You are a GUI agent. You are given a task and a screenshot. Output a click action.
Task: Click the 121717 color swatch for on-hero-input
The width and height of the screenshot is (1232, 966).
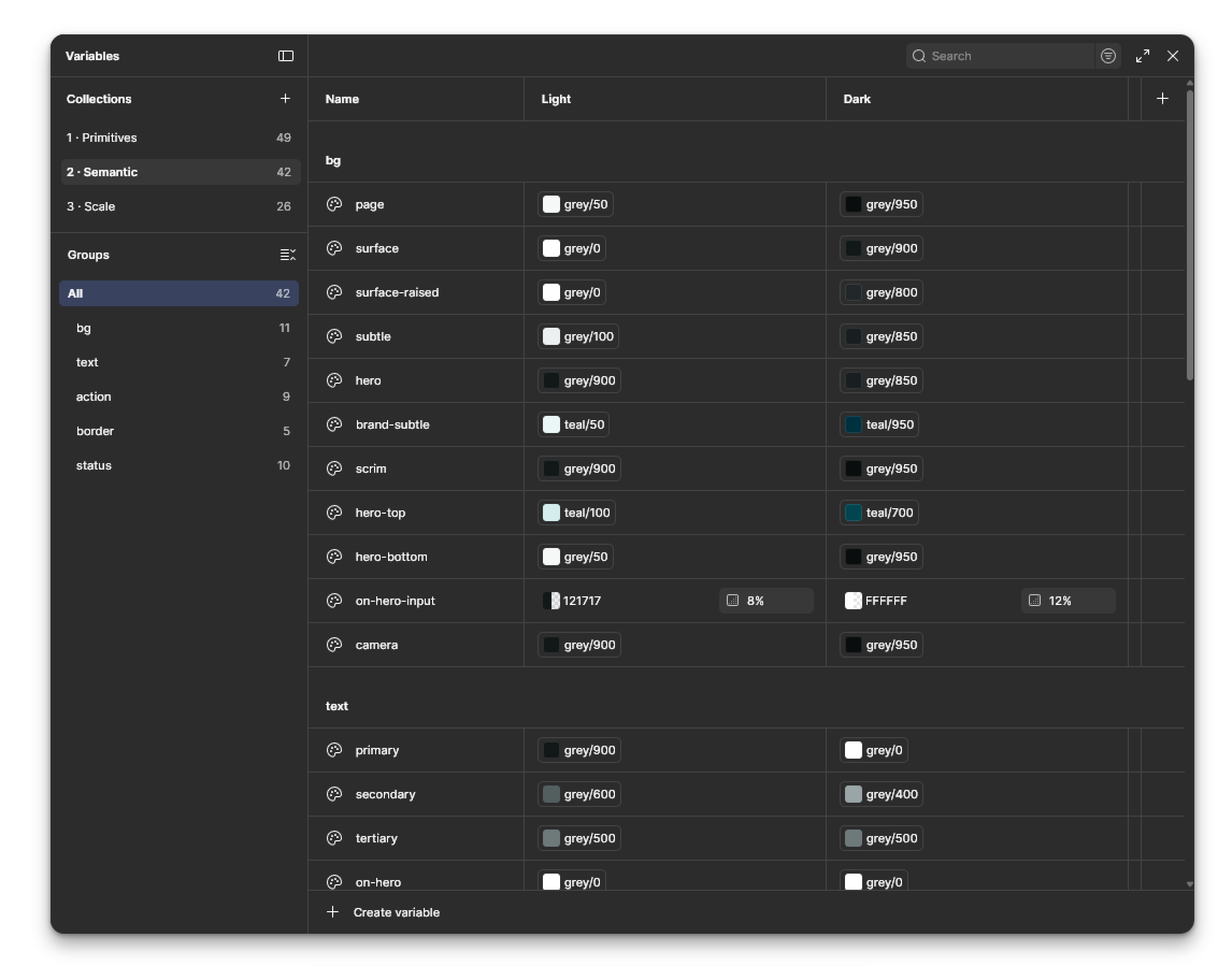[551, 601]
